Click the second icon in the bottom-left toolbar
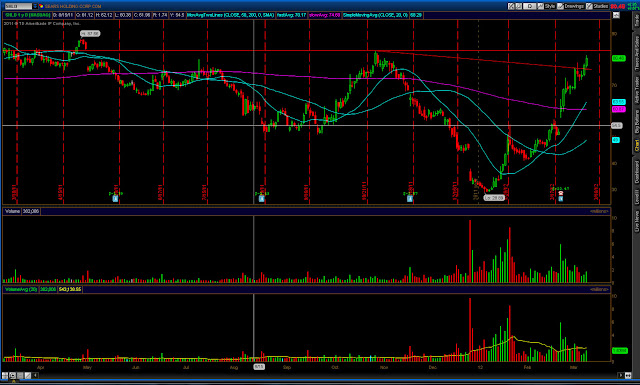The image size is (640, 385). coord(13,376)
